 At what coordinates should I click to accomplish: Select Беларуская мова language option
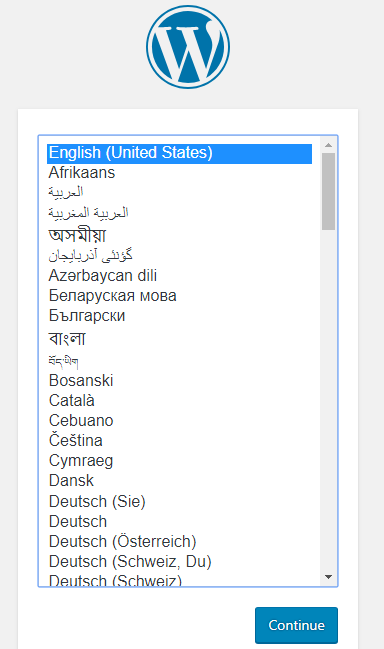pyautogui.click(x=180, y=296)
